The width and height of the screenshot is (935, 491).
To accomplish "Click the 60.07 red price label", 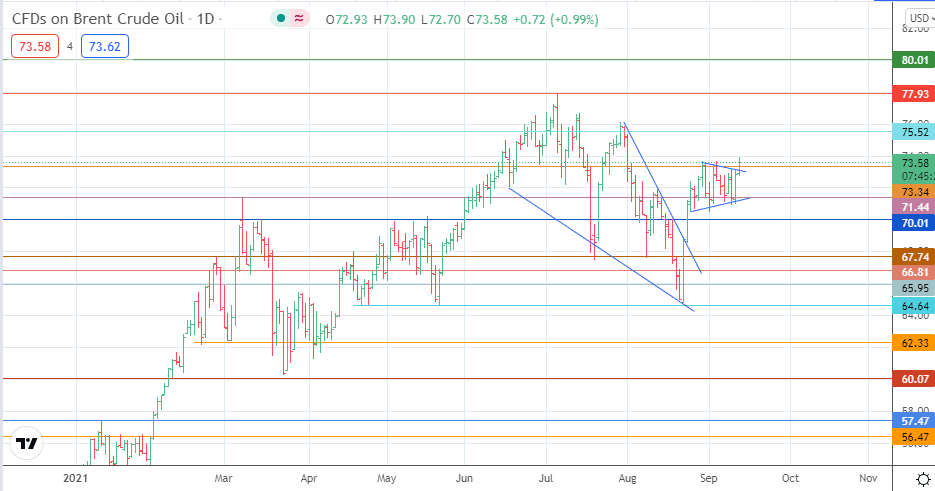I will 914,379.
